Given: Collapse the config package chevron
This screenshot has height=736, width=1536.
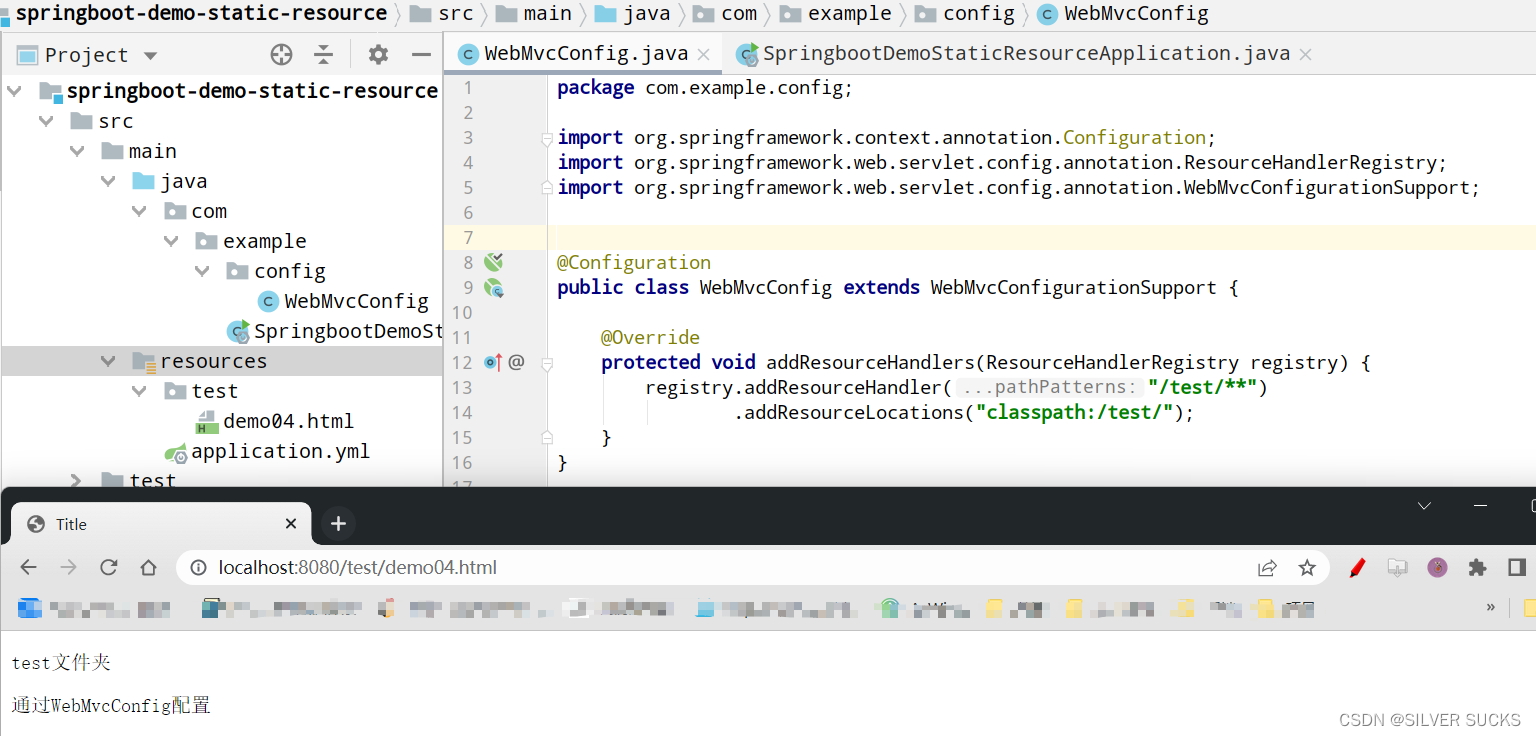Looking at the screenshot, I should tap(202, 271).
